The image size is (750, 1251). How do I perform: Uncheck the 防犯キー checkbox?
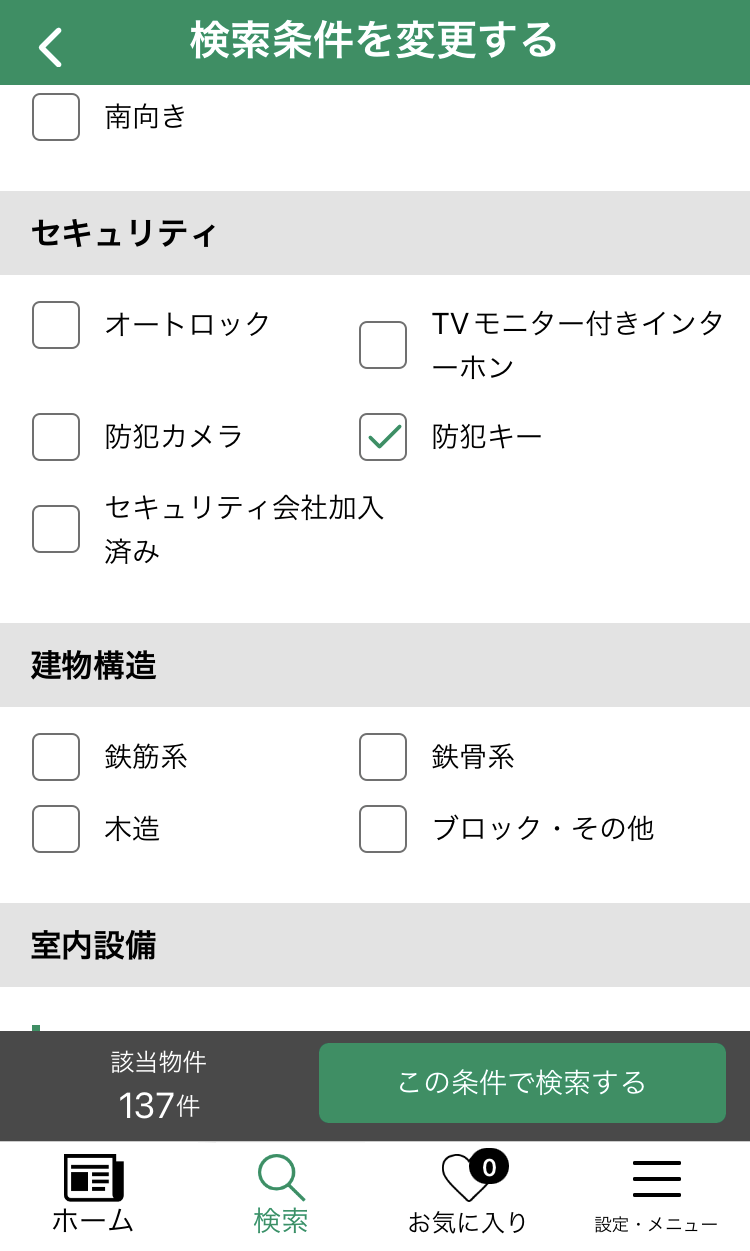383,437
